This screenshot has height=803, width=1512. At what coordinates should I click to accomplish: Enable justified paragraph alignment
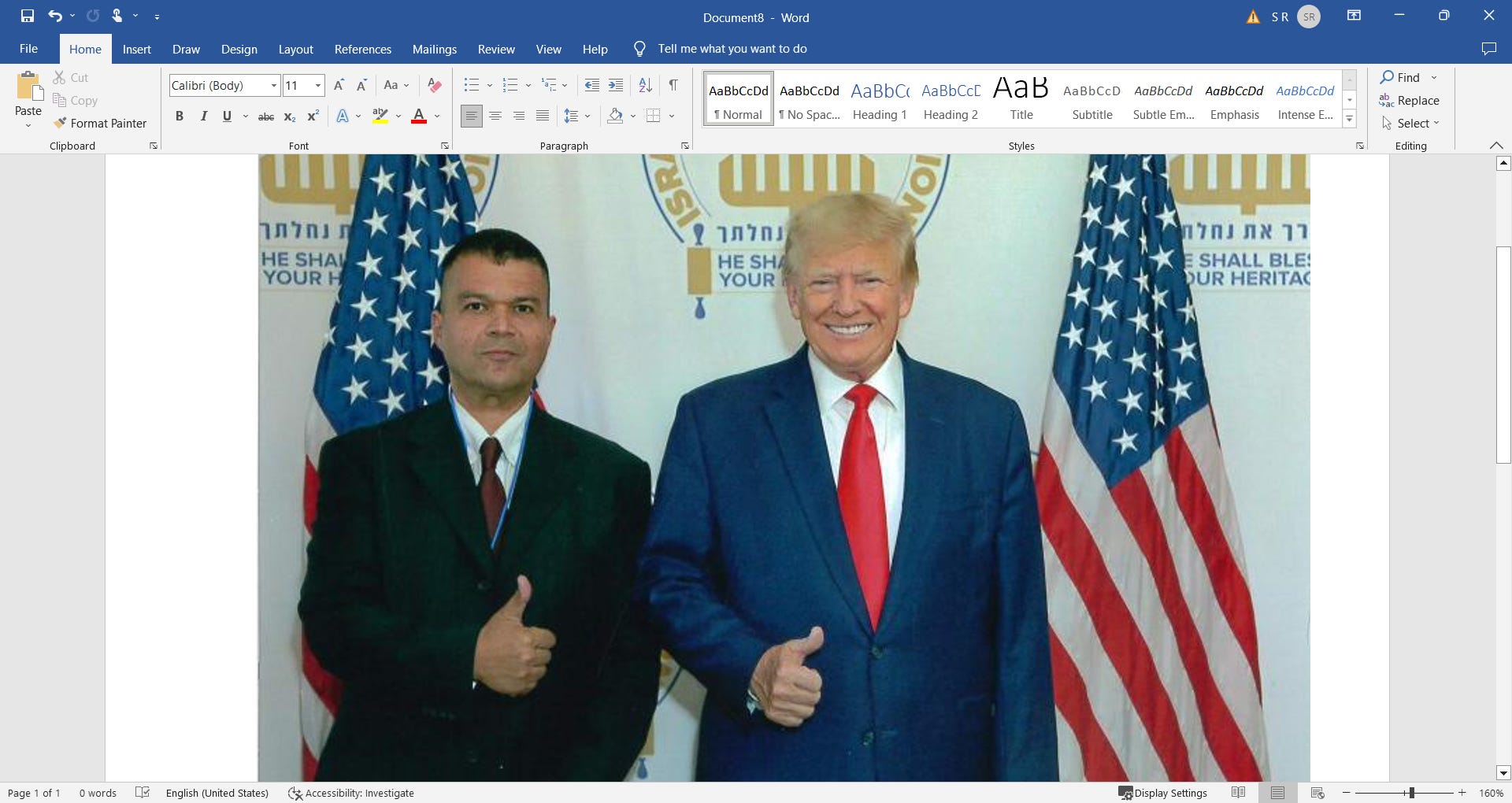542,116
